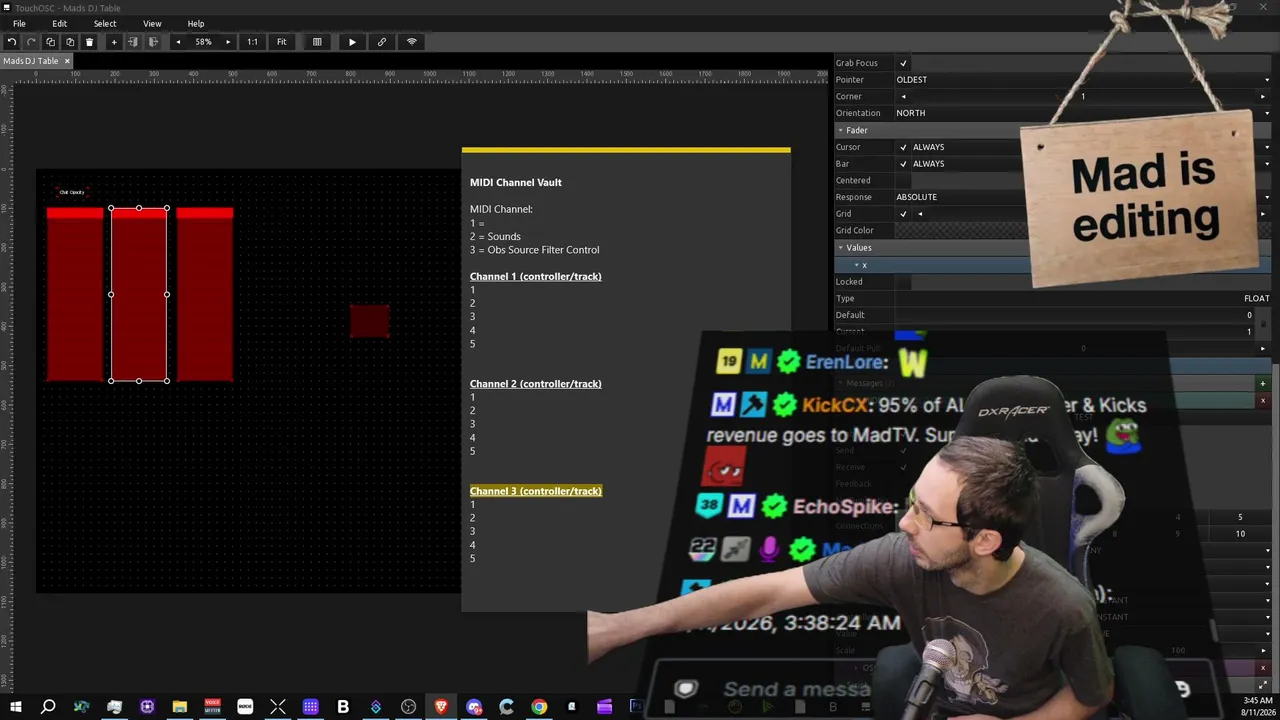The height and width of the screenshot is (720, 1280).
Task: Decrease the Grid value with left arrow
Action: pyautogui.click(x=920, y=214)
